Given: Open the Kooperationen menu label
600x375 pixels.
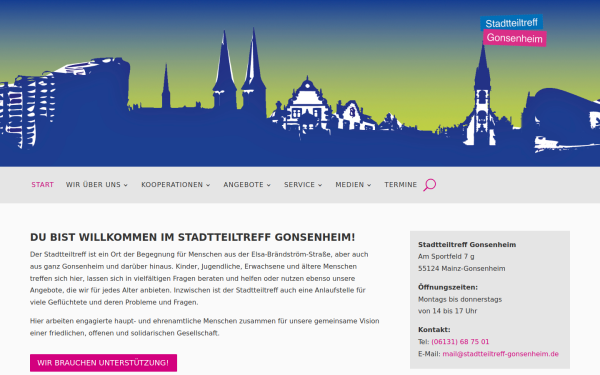Looking at the screenshot, I should click(172, 185).
